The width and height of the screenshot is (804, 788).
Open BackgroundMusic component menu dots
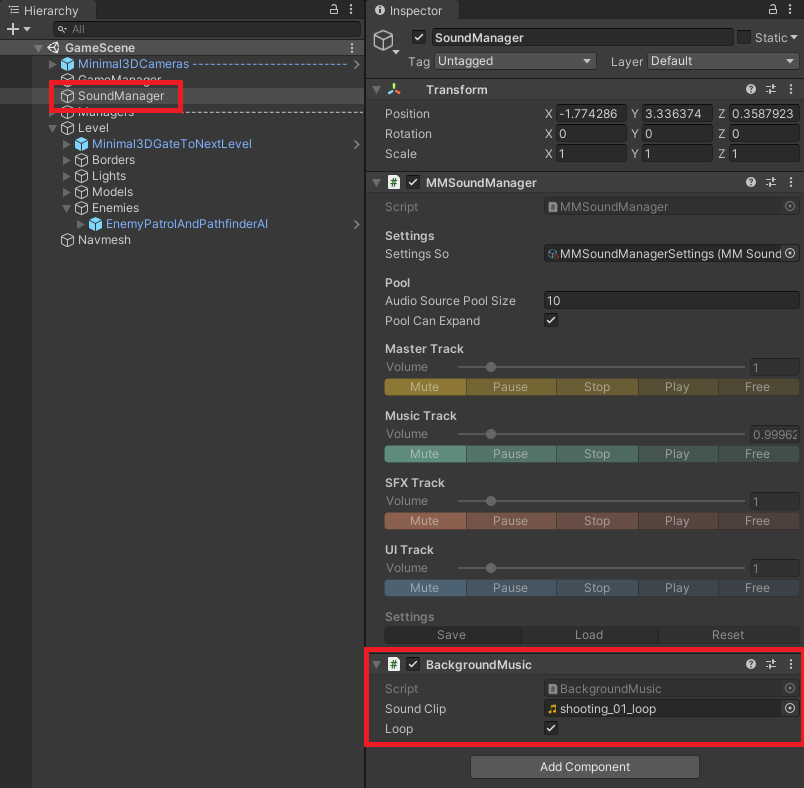pyautogui.click(x=791, y=664)
